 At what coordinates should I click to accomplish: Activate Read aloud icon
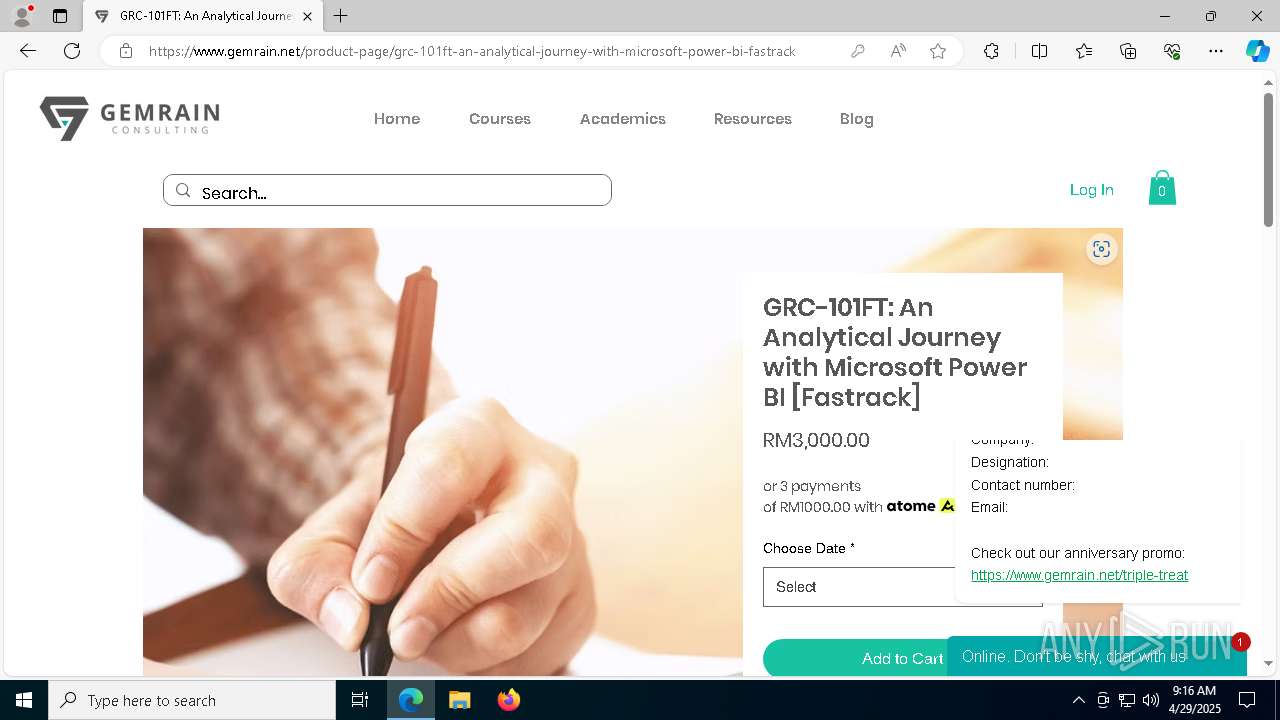898,51
